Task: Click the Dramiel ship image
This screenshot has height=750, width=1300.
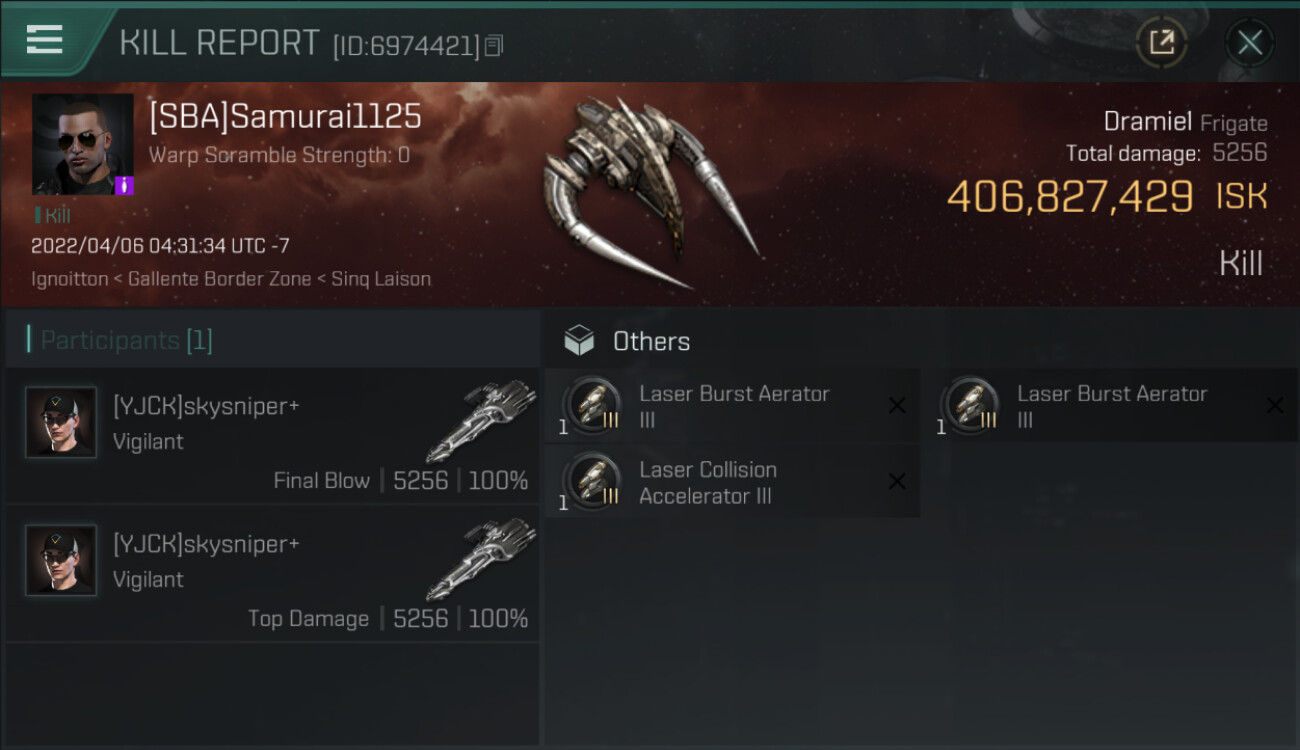Action: click(x=648, y=190)
